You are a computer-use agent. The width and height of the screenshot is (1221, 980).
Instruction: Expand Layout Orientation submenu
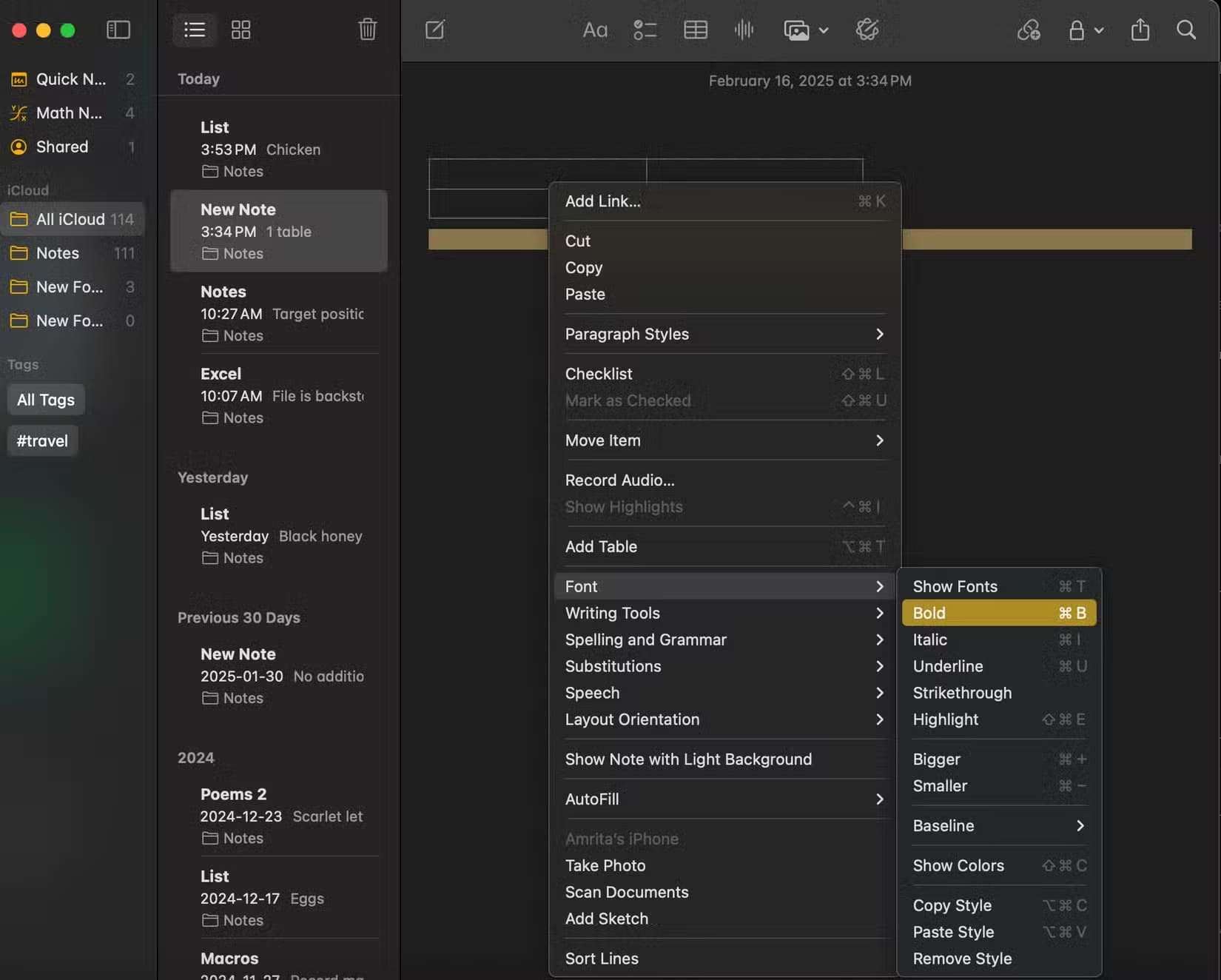click(x=724, y=719)
